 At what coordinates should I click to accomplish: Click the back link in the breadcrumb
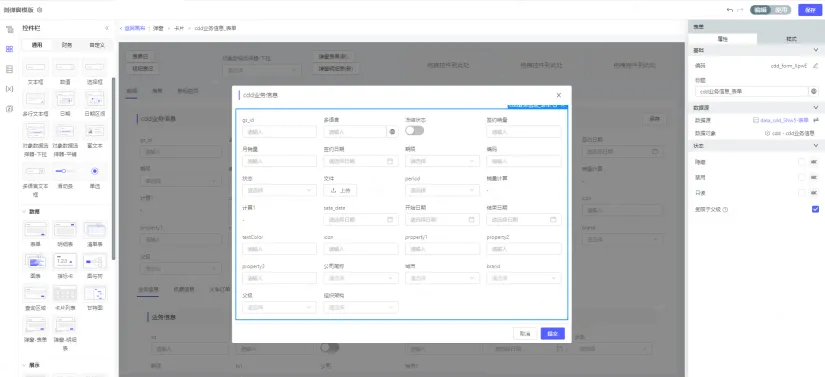coord(134,28)
